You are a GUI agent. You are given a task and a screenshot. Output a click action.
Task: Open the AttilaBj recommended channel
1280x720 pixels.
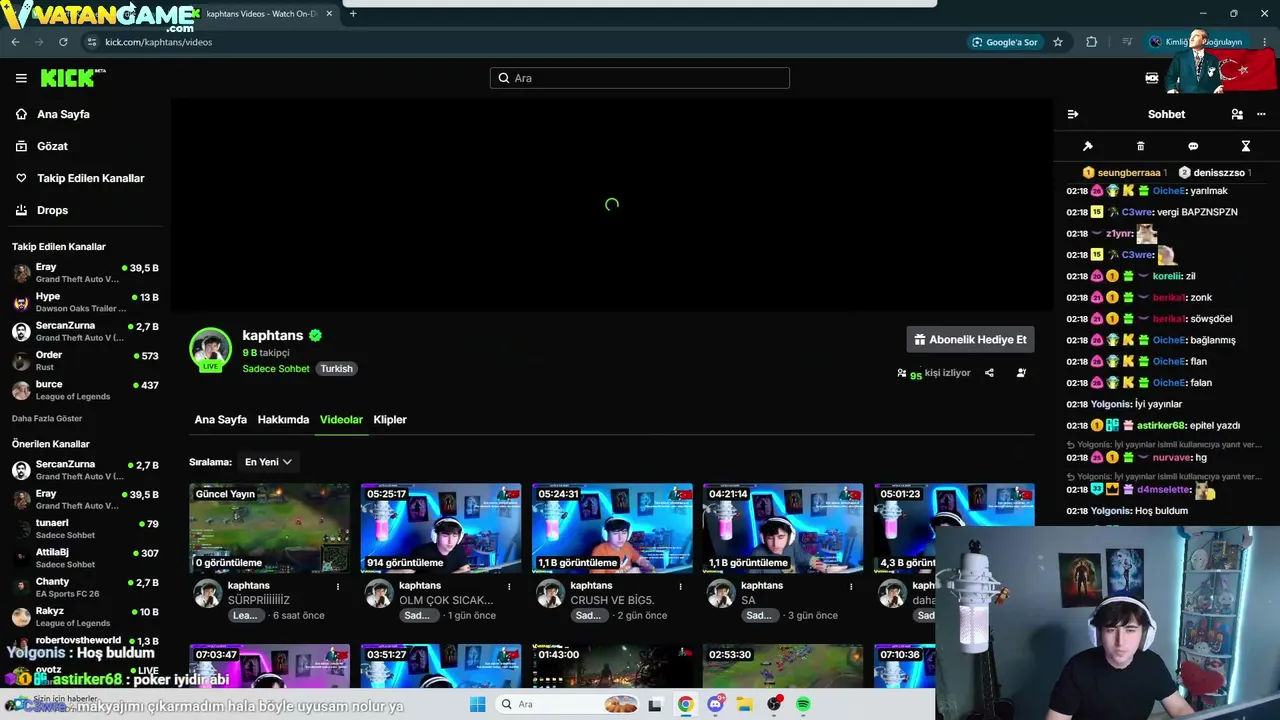[x=85, y=558]
